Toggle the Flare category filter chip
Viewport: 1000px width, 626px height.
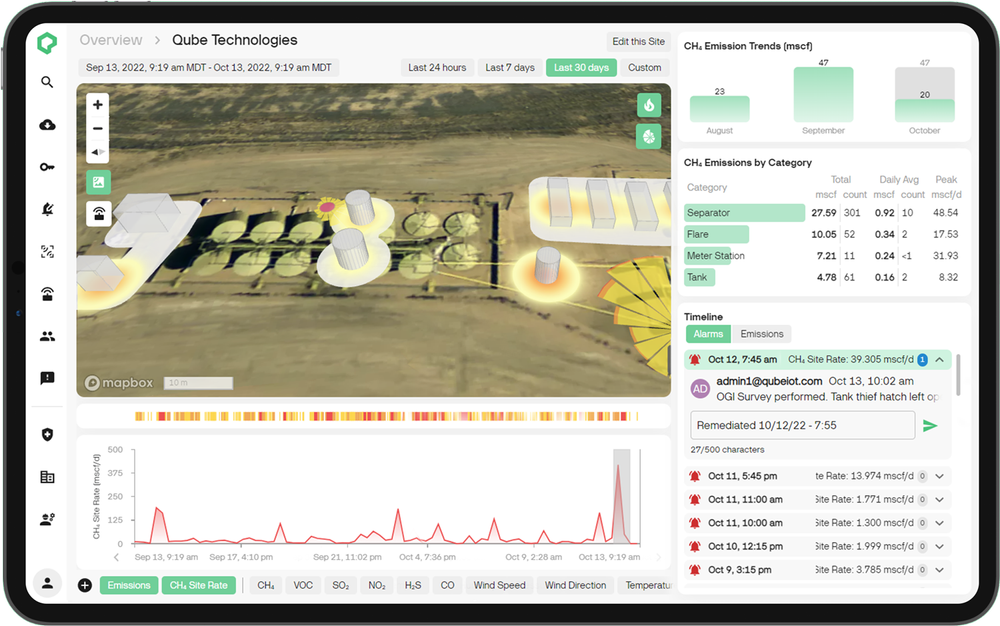716,233
